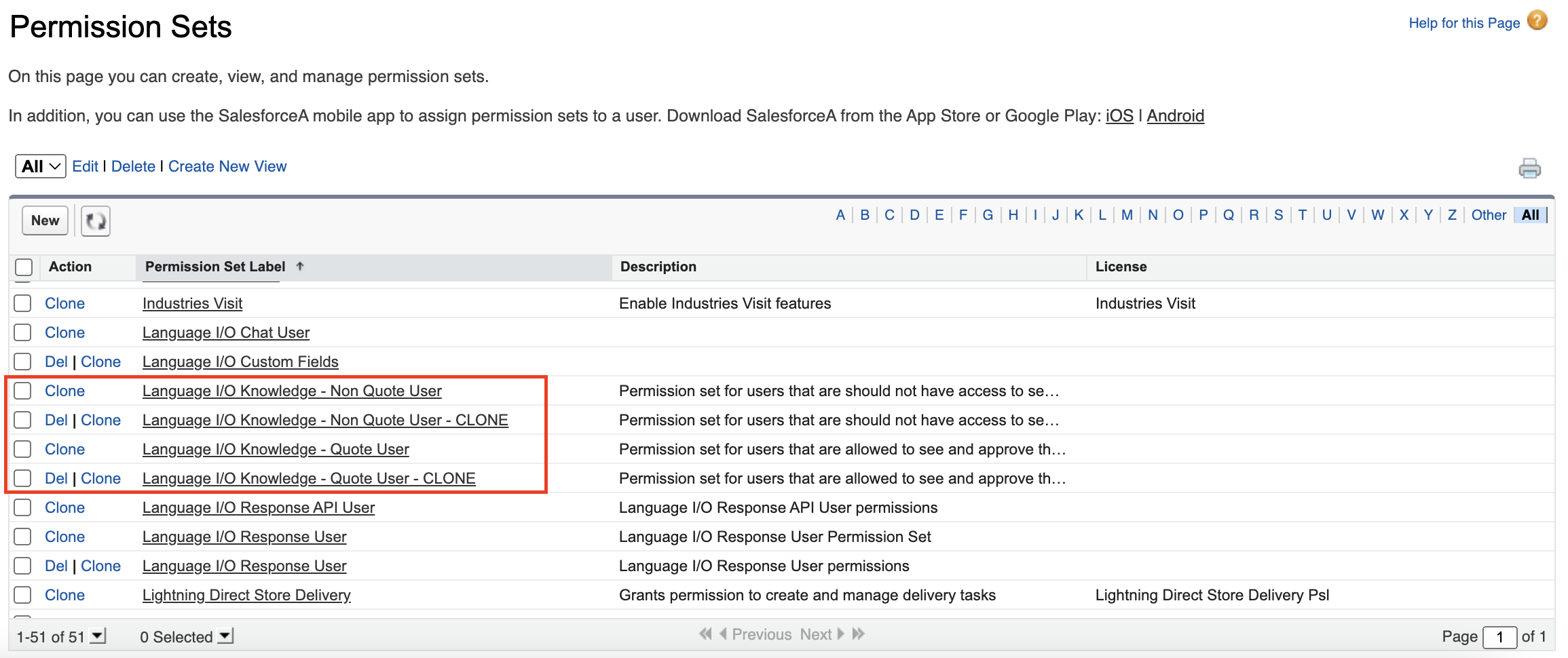Check the select-all checkbox in header
Viewport: 1568px width, 658px height.
24,267
